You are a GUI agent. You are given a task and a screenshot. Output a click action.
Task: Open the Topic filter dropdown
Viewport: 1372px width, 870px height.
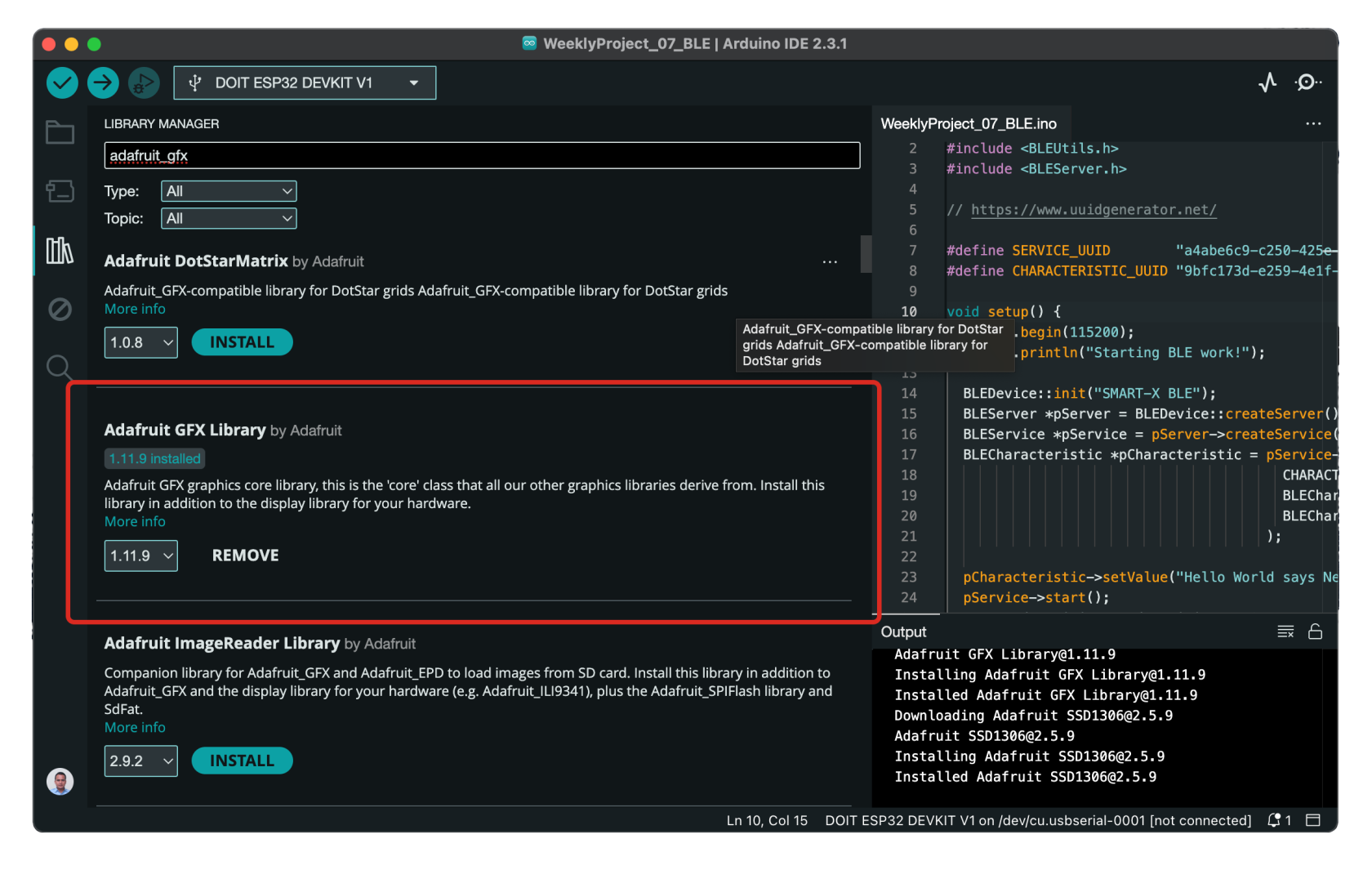(x=229, y=218)
